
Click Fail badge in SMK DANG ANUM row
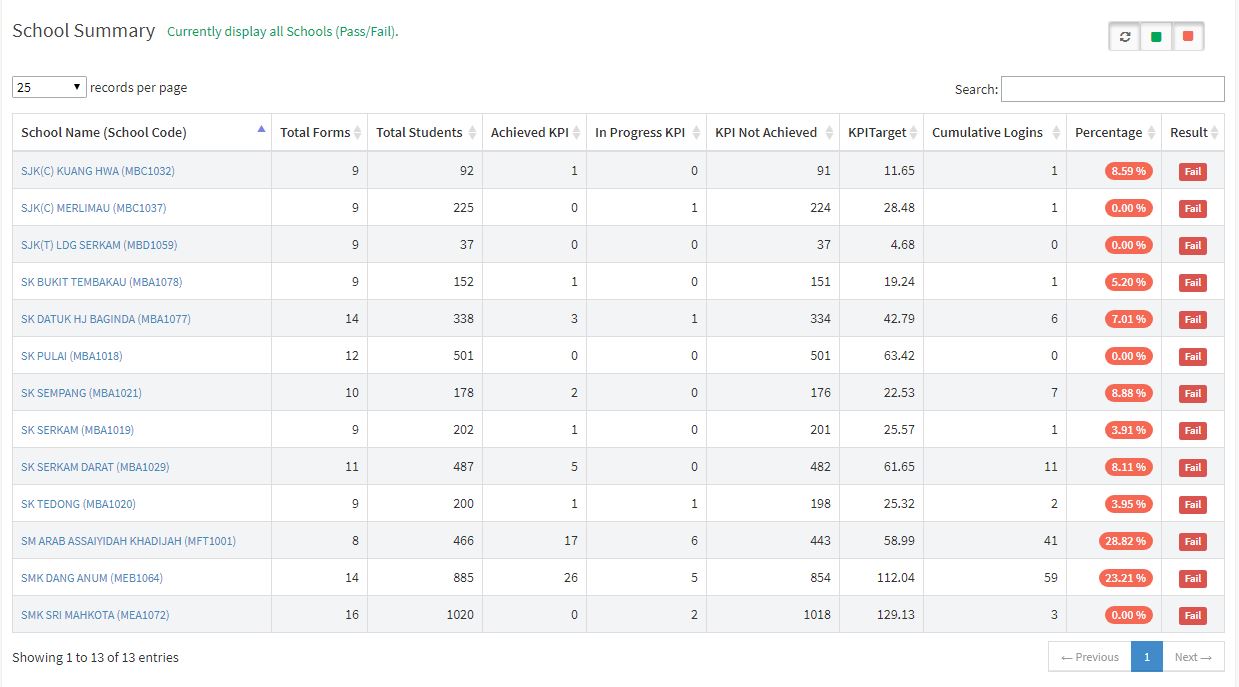pyautogui.click(x=1193, y=579)
